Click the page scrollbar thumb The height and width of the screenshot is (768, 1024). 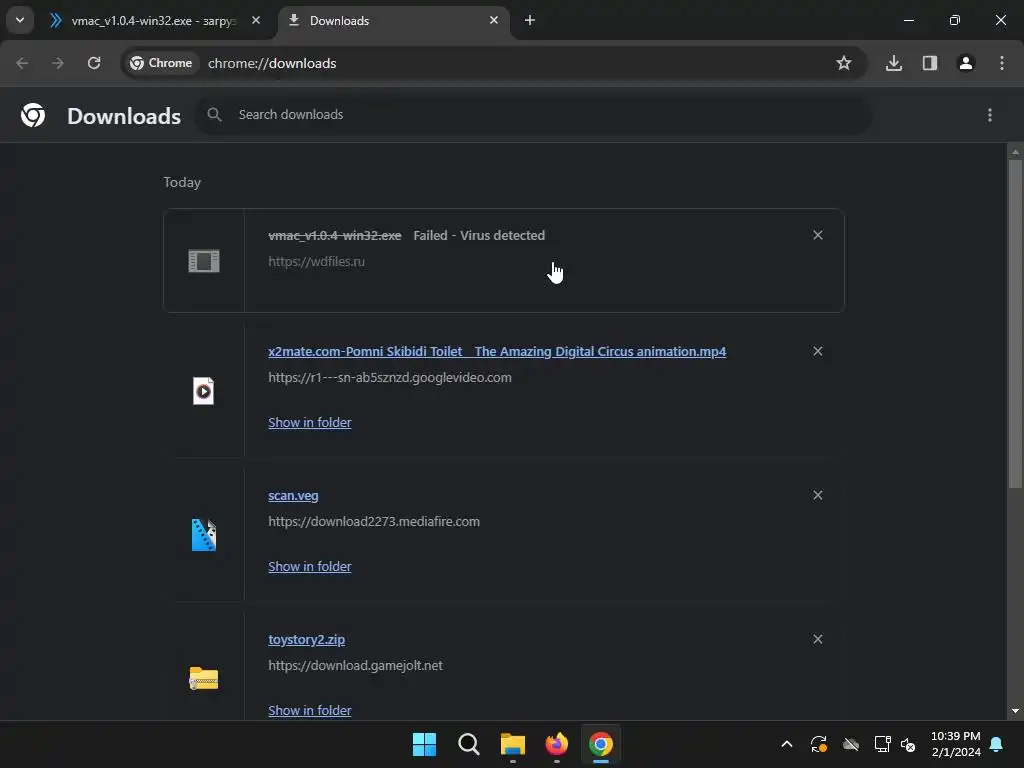[1015, 323]
